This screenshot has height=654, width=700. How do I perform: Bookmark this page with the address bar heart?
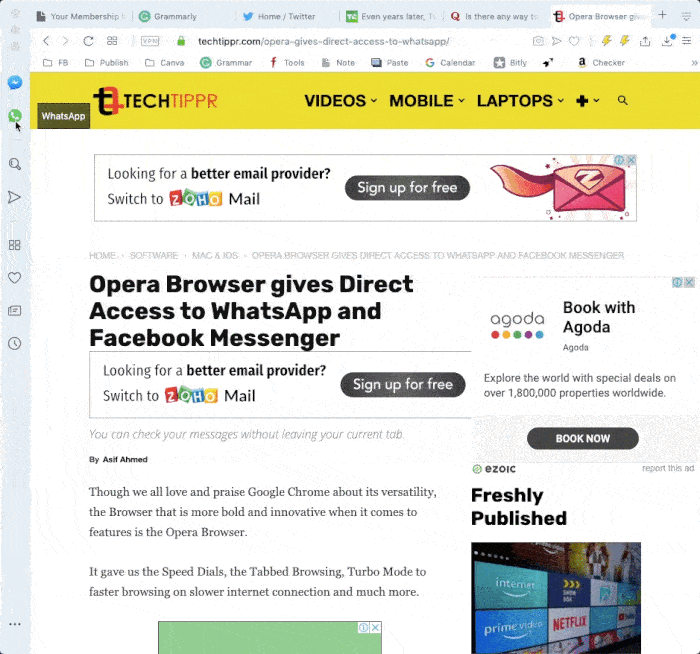point(574,41)
